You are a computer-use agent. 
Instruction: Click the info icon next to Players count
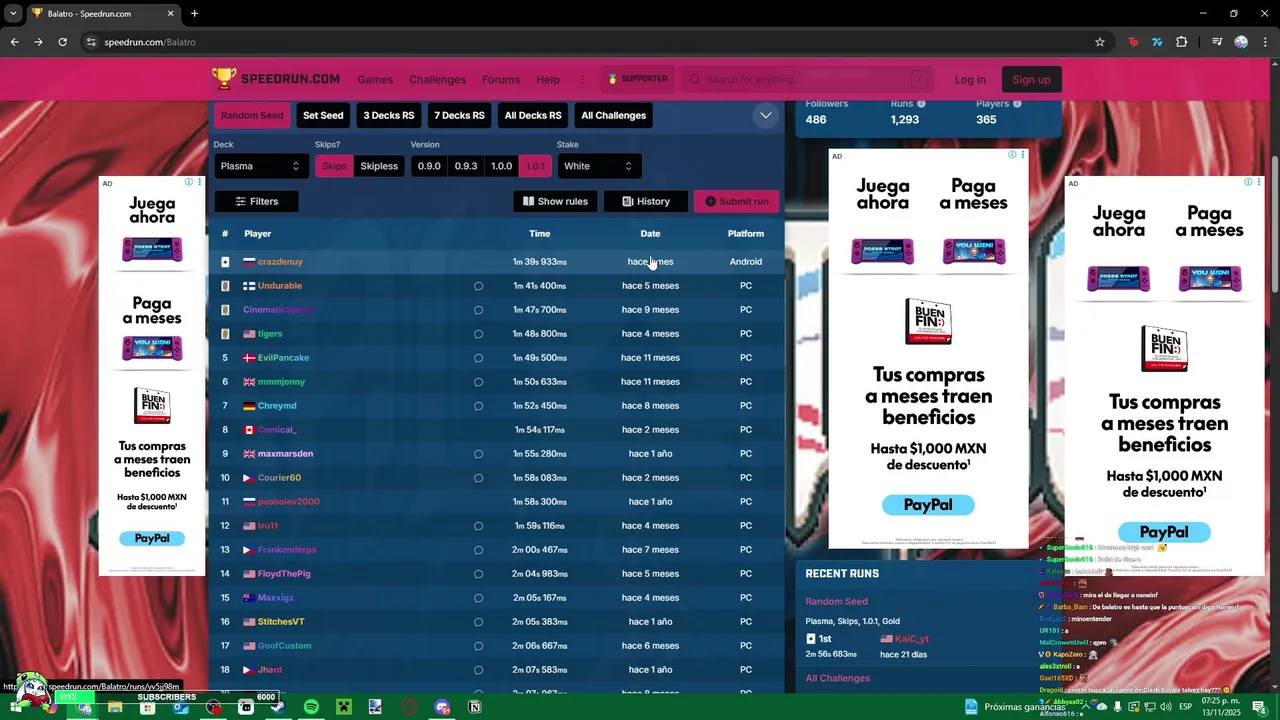point(1017,103)
